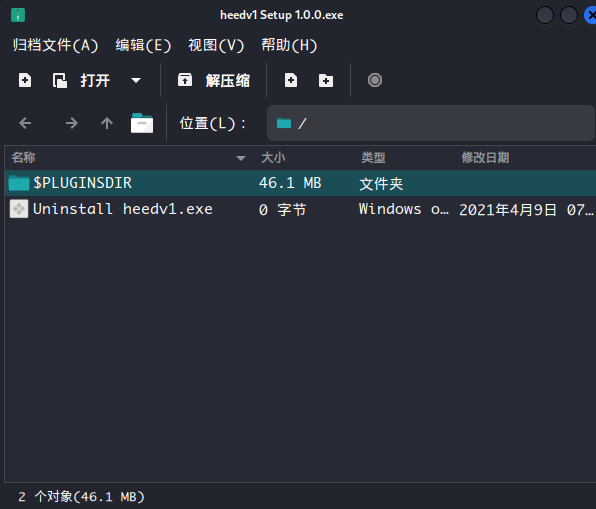Image resolution: width=596 pixels, height=509 pixels.
Task: Open the 视图(V) menu
Action: (216, 45)
